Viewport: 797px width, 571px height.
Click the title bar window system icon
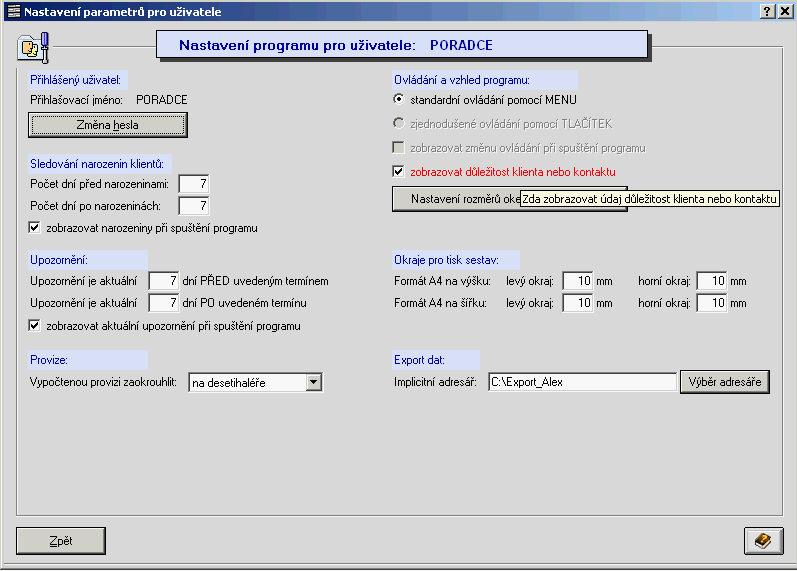pos(12,12)
